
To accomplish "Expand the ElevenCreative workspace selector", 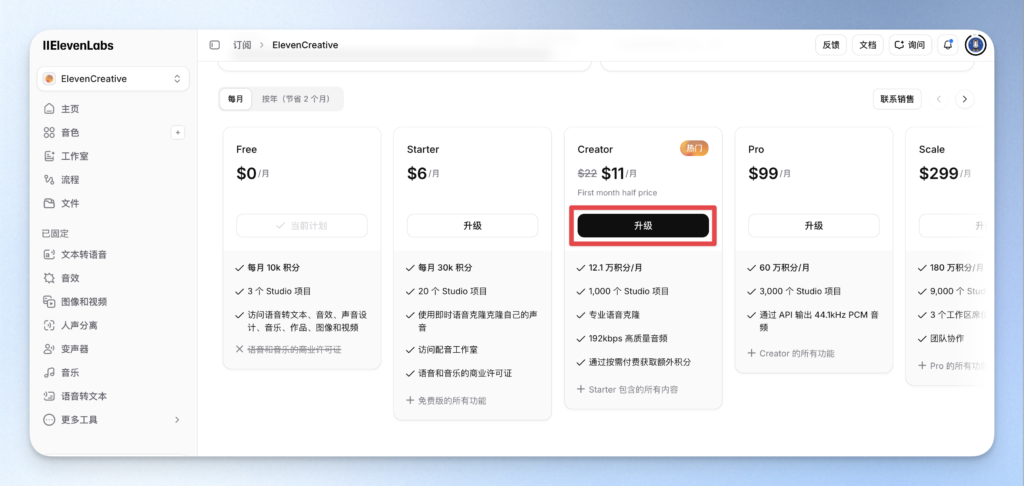I will (113, 78).
